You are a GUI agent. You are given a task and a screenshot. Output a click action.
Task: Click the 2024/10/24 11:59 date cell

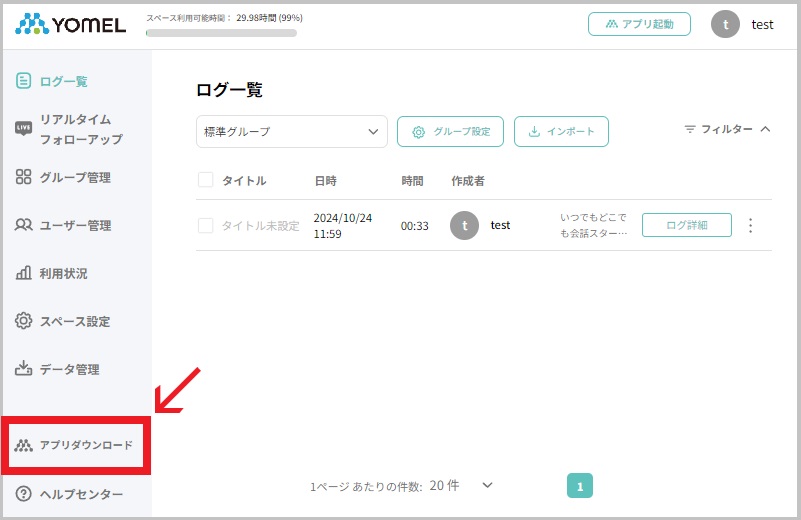click(343, 226)
